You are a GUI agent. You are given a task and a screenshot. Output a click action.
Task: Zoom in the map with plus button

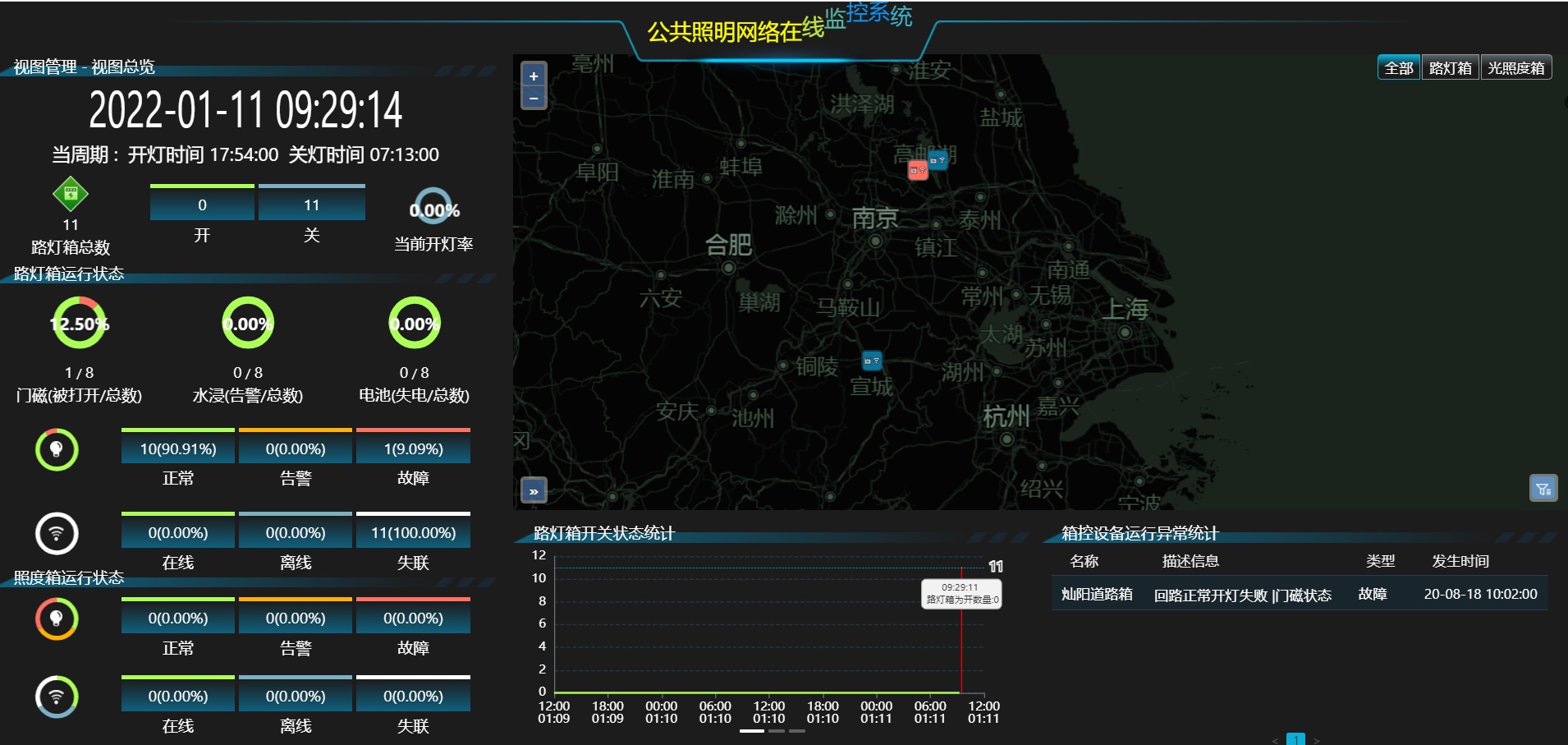[534, 76]
